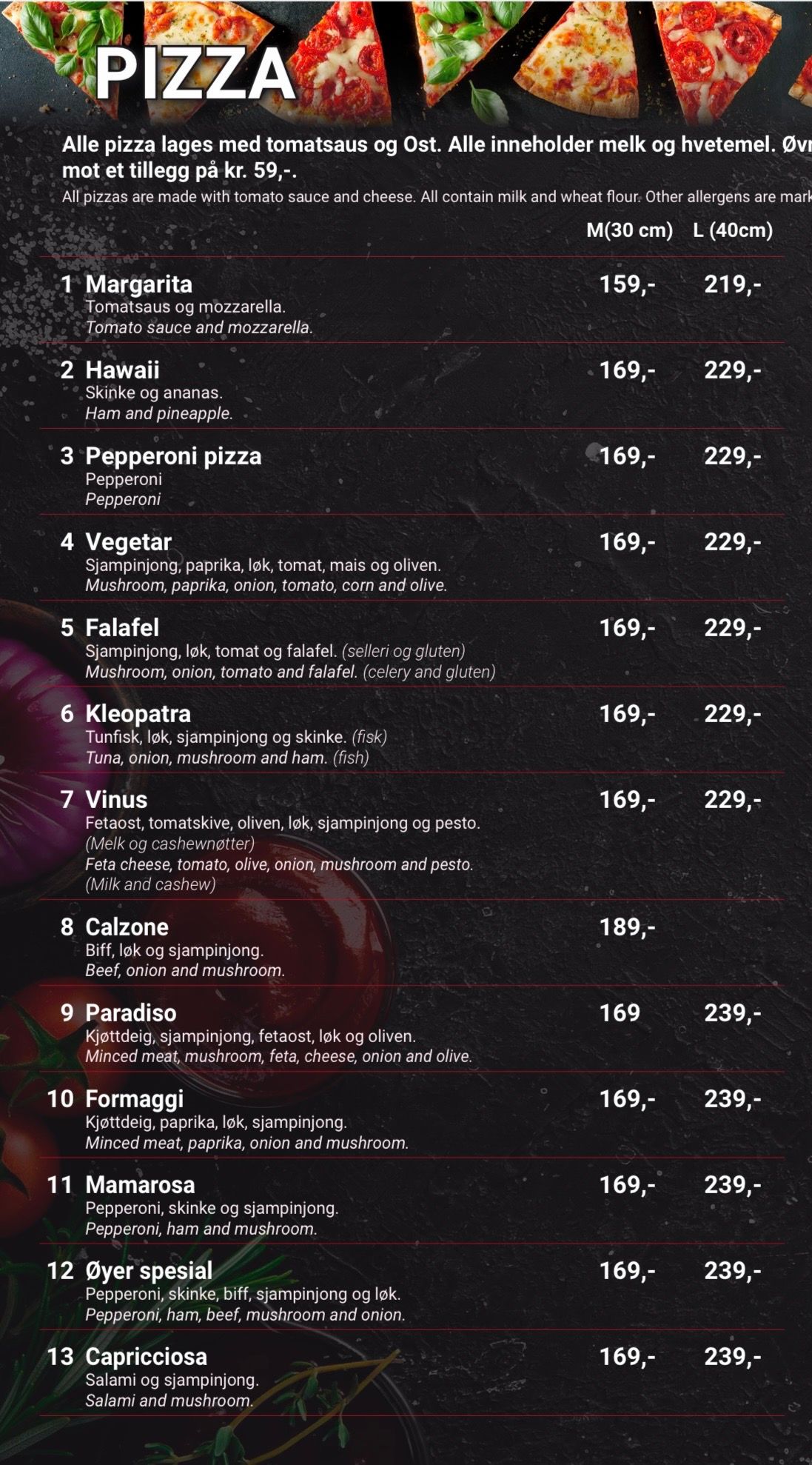Click the large price for Falafel

732,627
